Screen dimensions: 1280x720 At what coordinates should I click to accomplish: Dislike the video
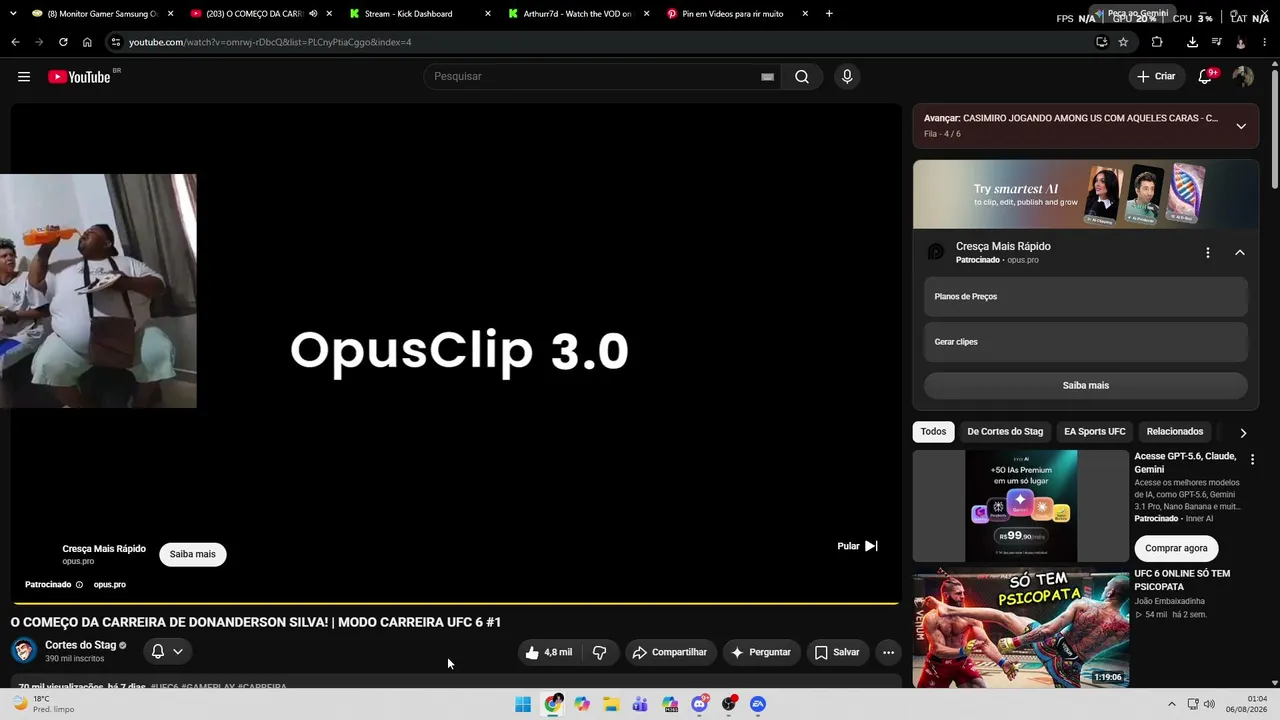[x=599, y=652]
